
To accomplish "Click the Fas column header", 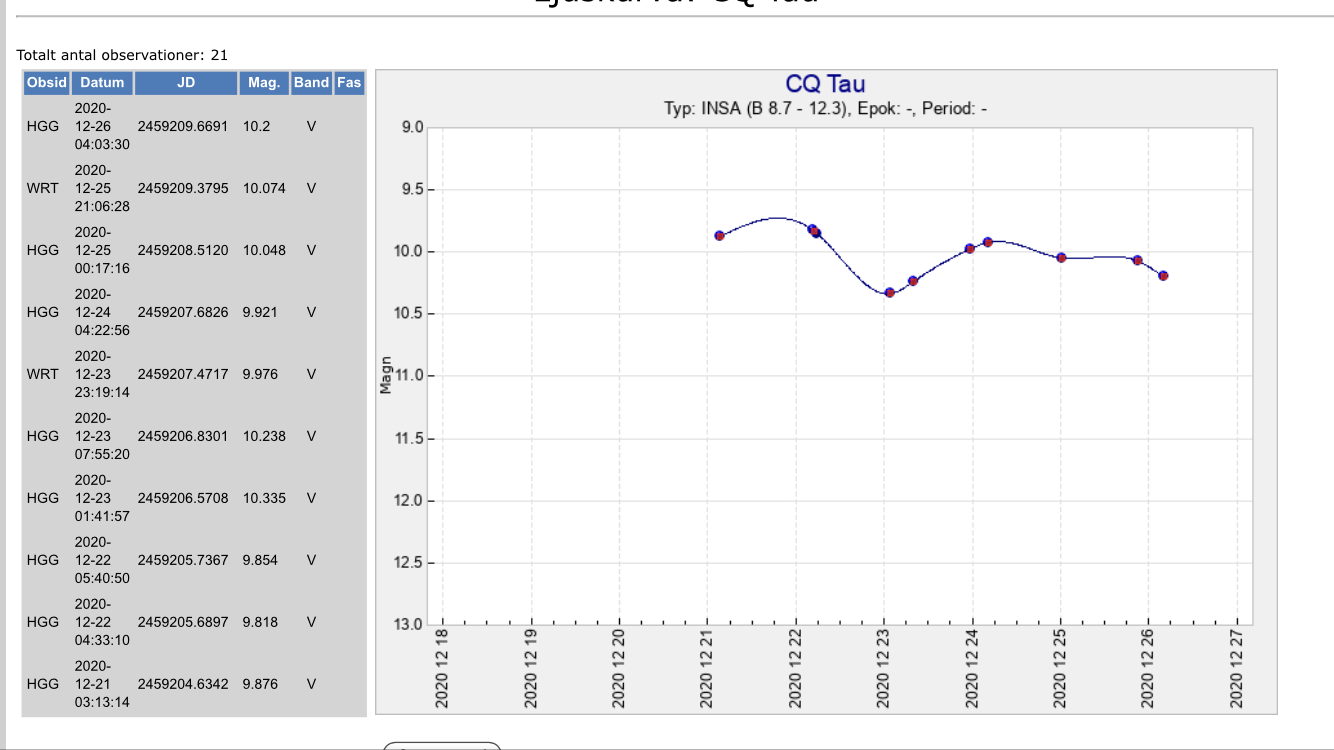I will coord(349,83).
